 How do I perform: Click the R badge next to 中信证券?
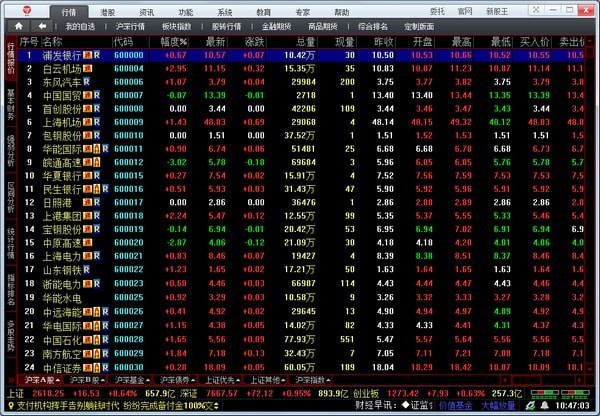click(105, 367)
